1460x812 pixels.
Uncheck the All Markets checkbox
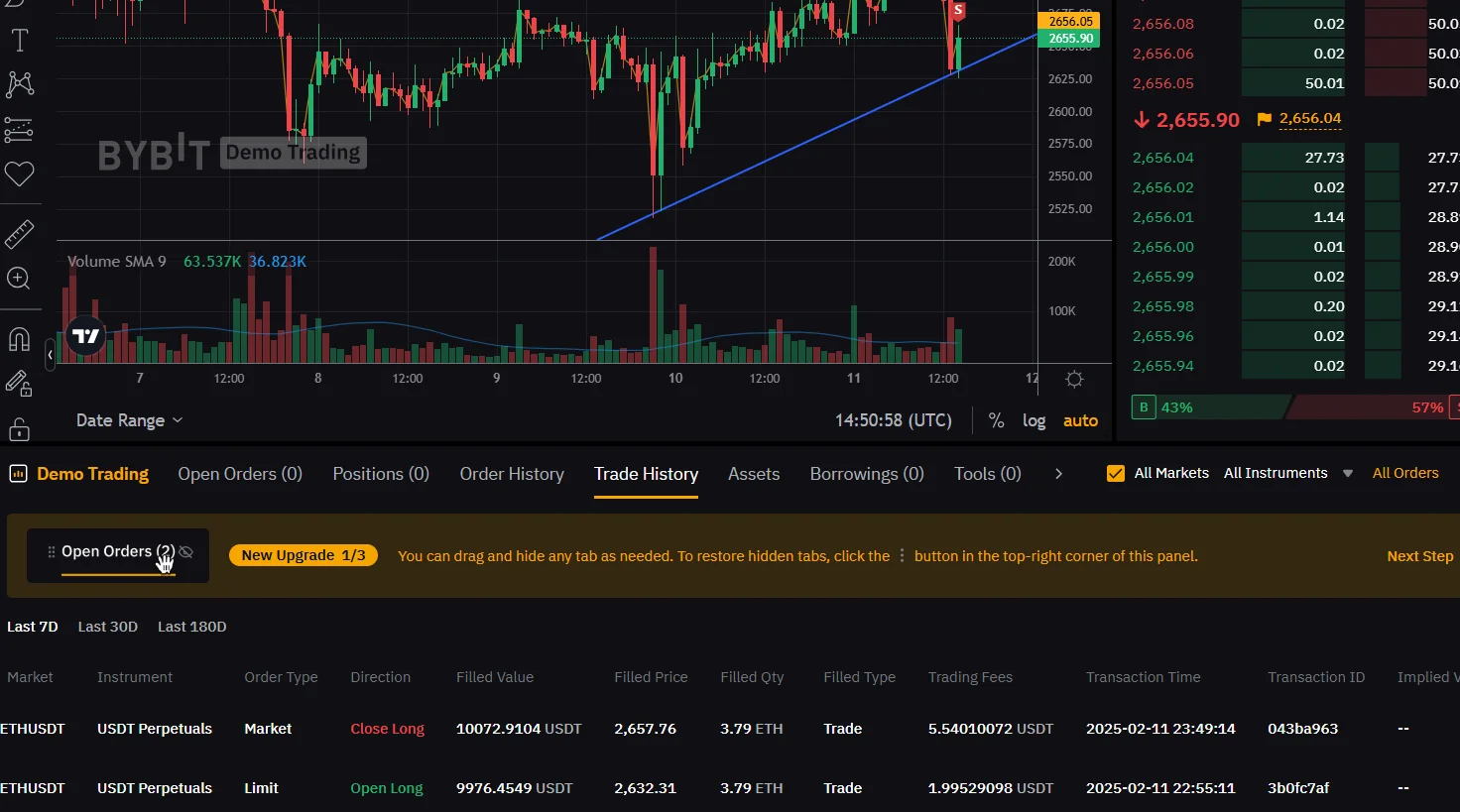pos(1116,473)
